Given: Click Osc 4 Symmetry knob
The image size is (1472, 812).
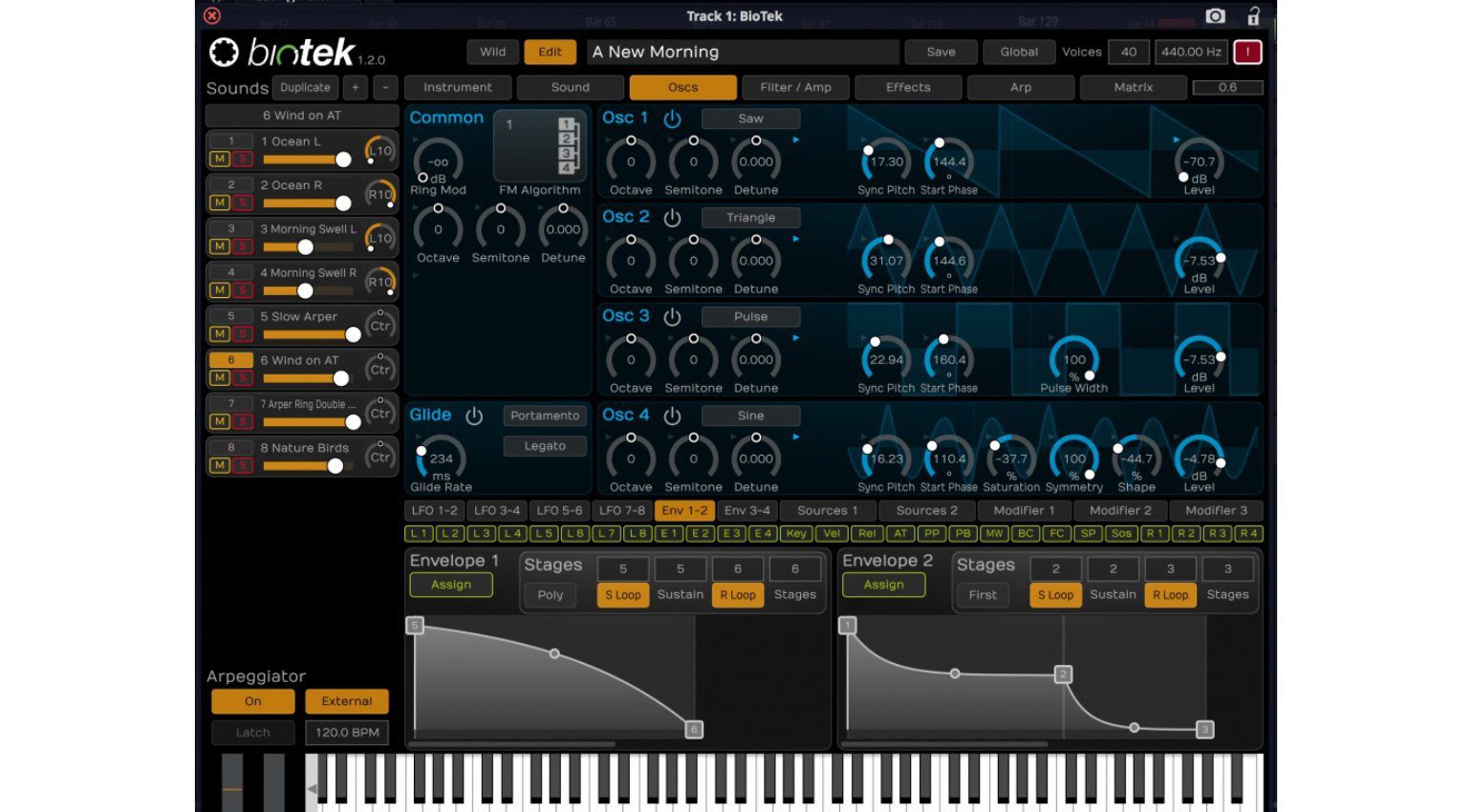Looking at the screenshot, I should click(x=1073, y=459).
